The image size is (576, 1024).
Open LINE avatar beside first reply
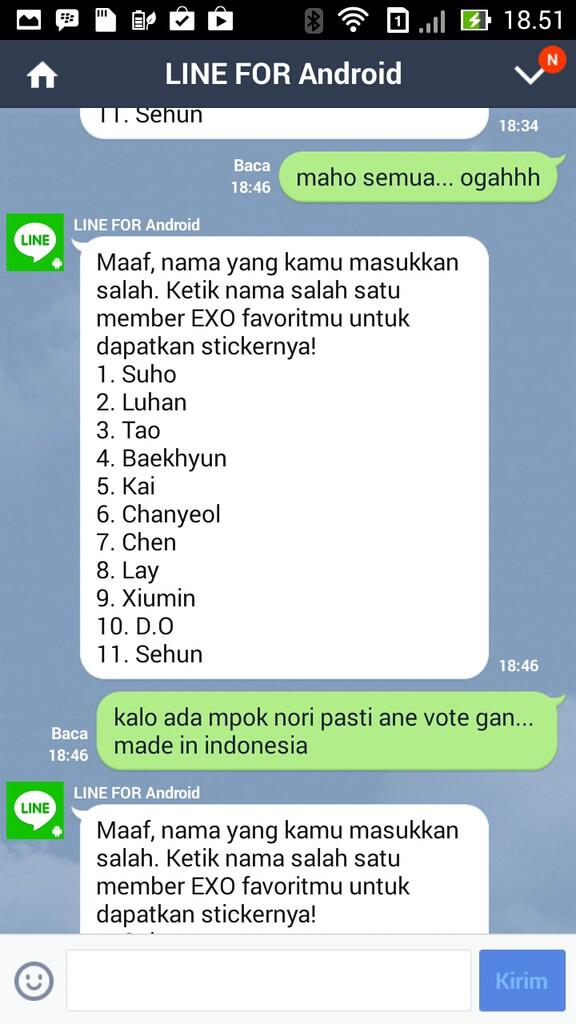click(x=35, y=242)
